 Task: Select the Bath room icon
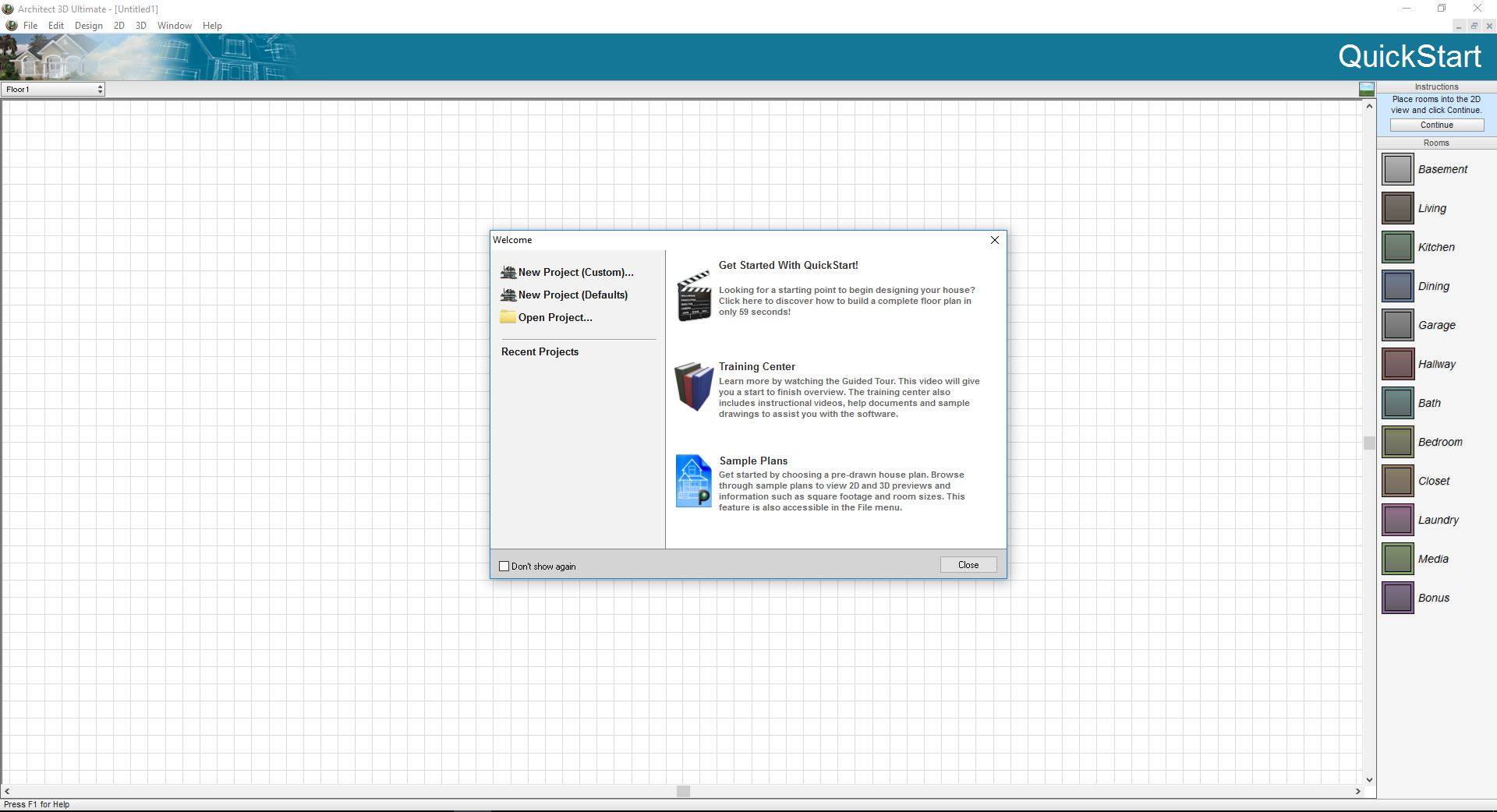tap(1397, 403)
